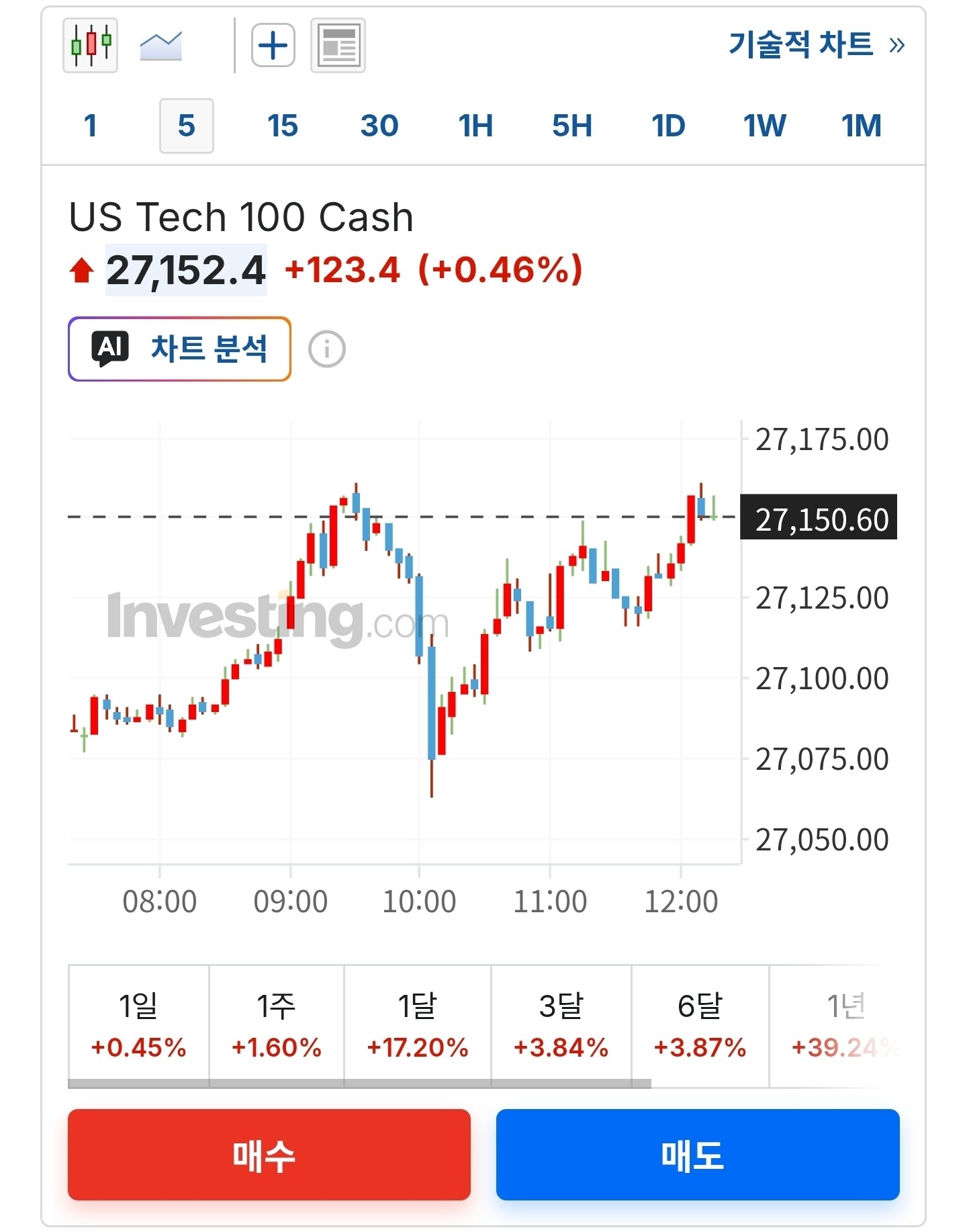Click the red up-arrow price indicator
The height and width of the screenshot is (1232, 967).
click(82, 271)
